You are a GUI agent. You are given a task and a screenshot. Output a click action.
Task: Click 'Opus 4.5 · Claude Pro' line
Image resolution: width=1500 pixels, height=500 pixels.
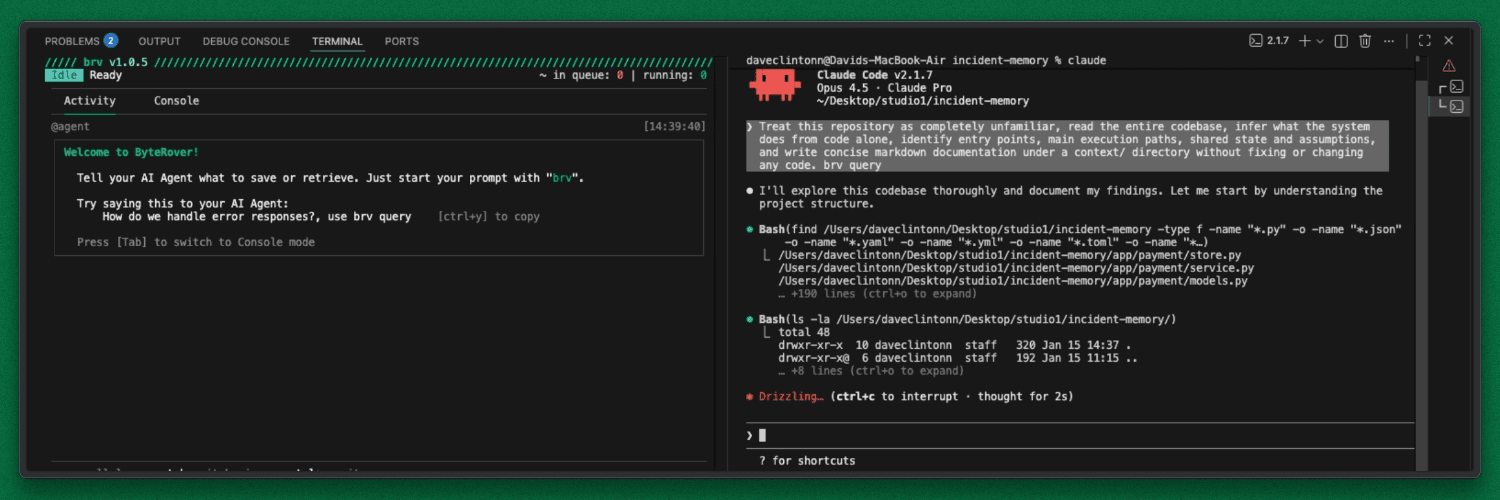(x=885, y=88)
